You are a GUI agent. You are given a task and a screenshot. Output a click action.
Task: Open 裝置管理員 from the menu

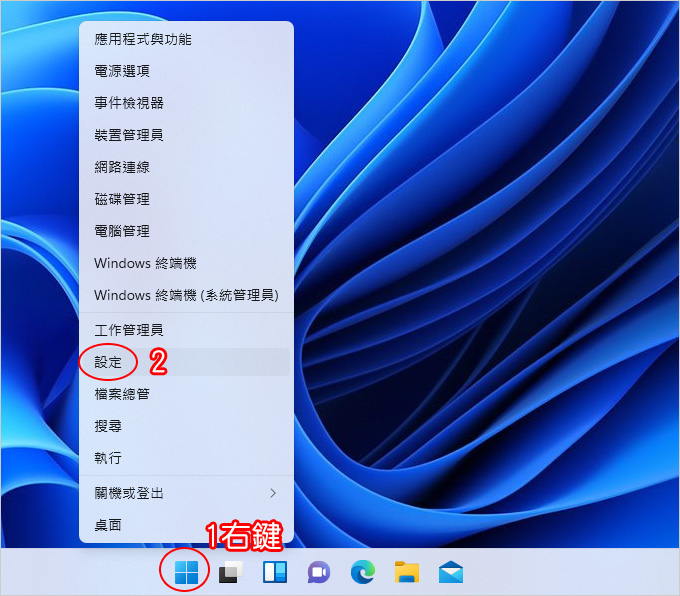pyautogui.click(x=186, y=135)
